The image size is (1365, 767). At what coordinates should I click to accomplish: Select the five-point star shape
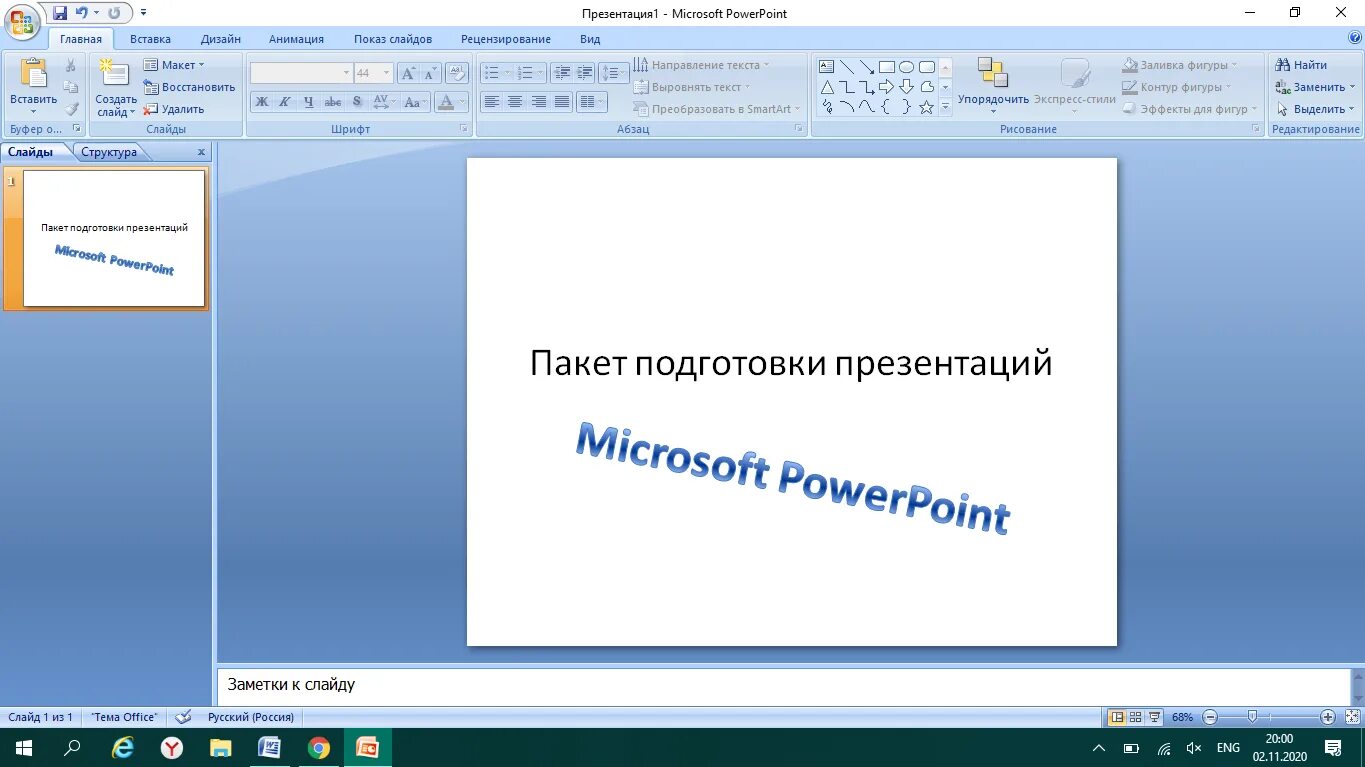click(926, 107)
